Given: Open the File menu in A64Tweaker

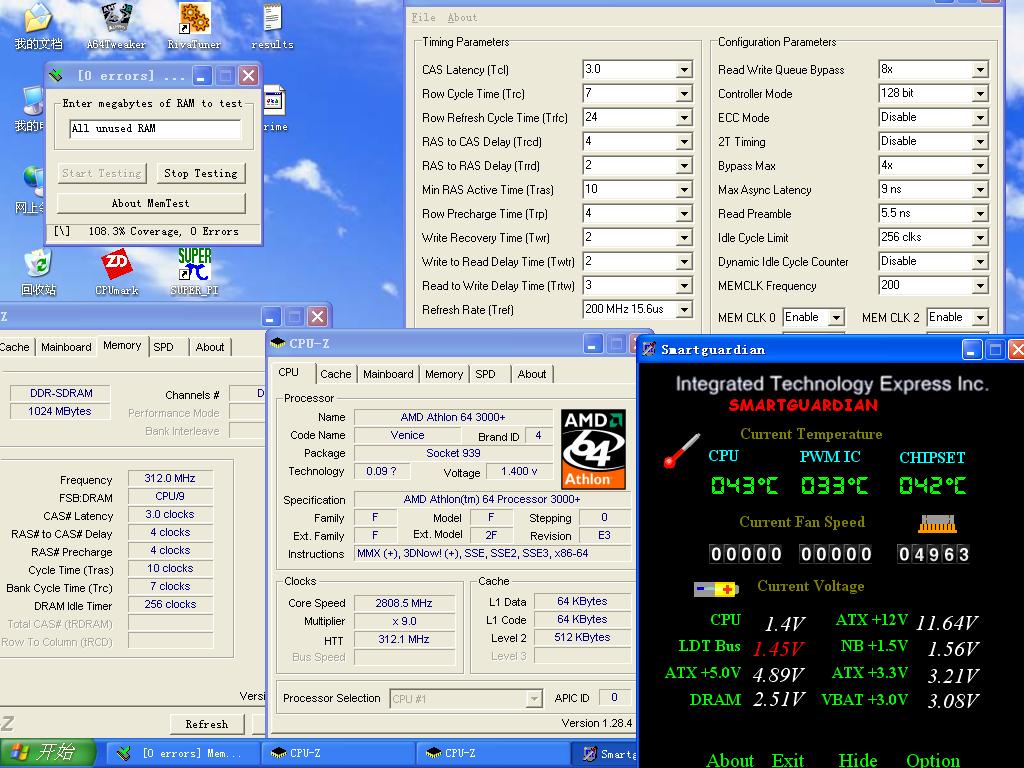Looking at the screenshot, I should point(423,18).
